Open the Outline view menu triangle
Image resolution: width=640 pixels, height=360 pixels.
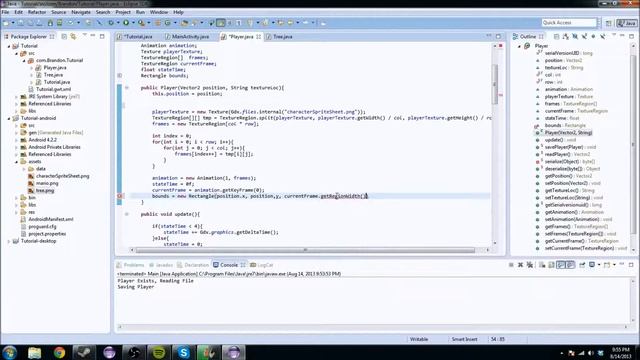click(x=613, y=36)
